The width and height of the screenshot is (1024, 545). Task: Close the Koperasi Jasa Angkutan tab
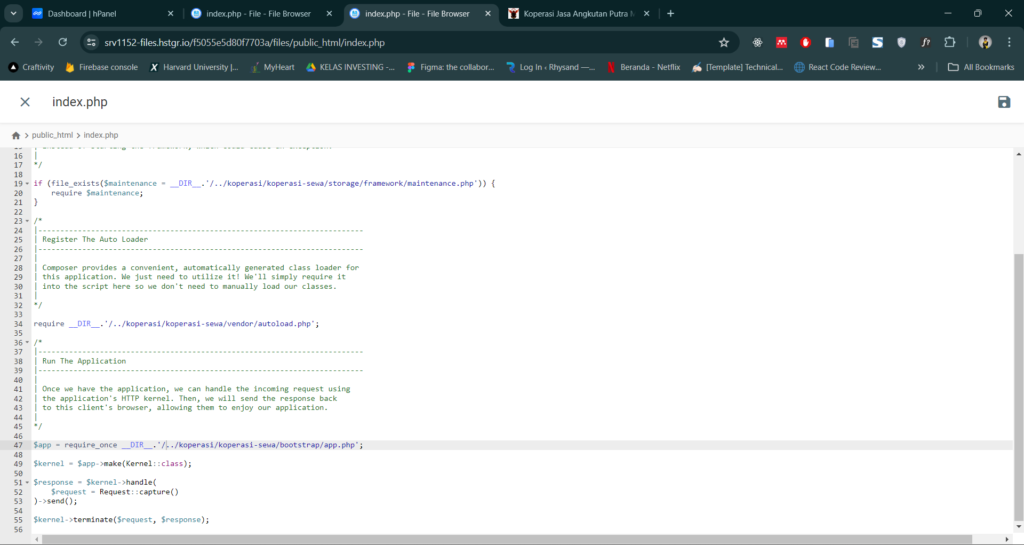[647, 13]
